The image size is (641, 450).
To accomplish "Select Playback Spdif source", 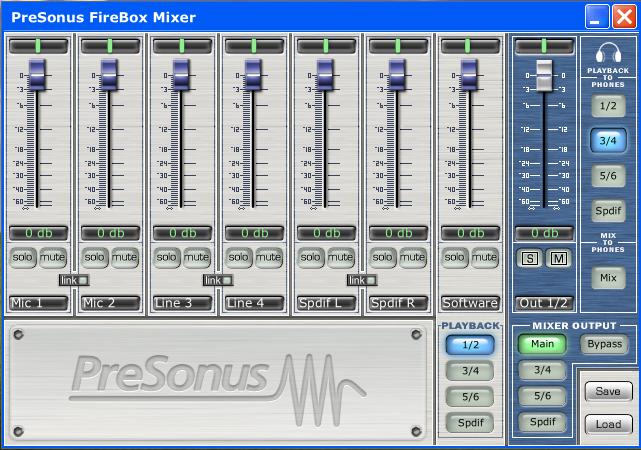I will 470,423.
